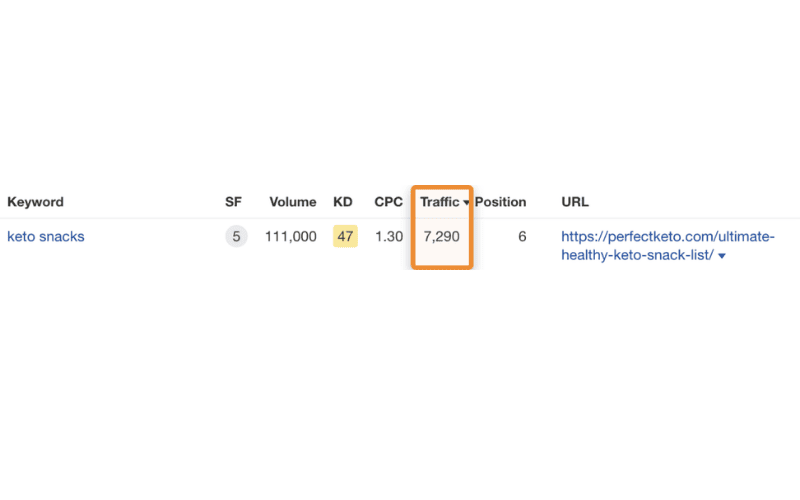
Task: Click the URL column header
Action: tap(575, 202)
